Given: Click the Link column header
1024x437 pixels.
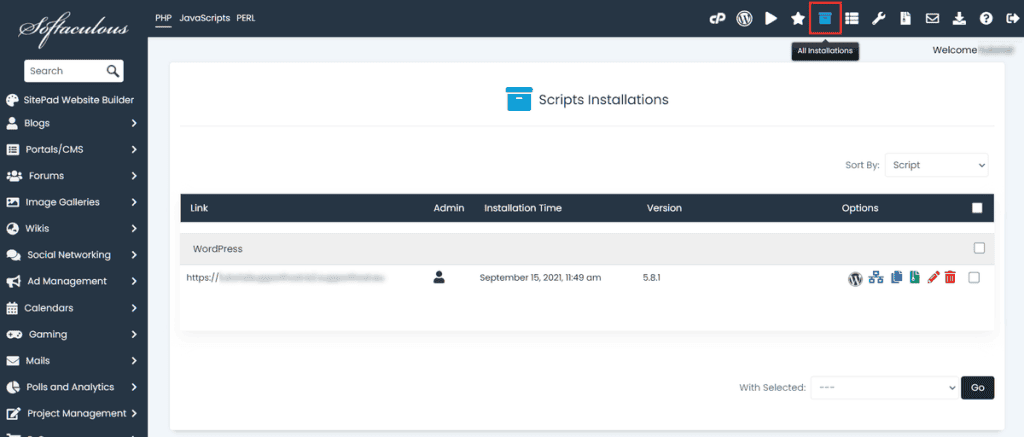Looking at the screenshot, I should (199, 208).
